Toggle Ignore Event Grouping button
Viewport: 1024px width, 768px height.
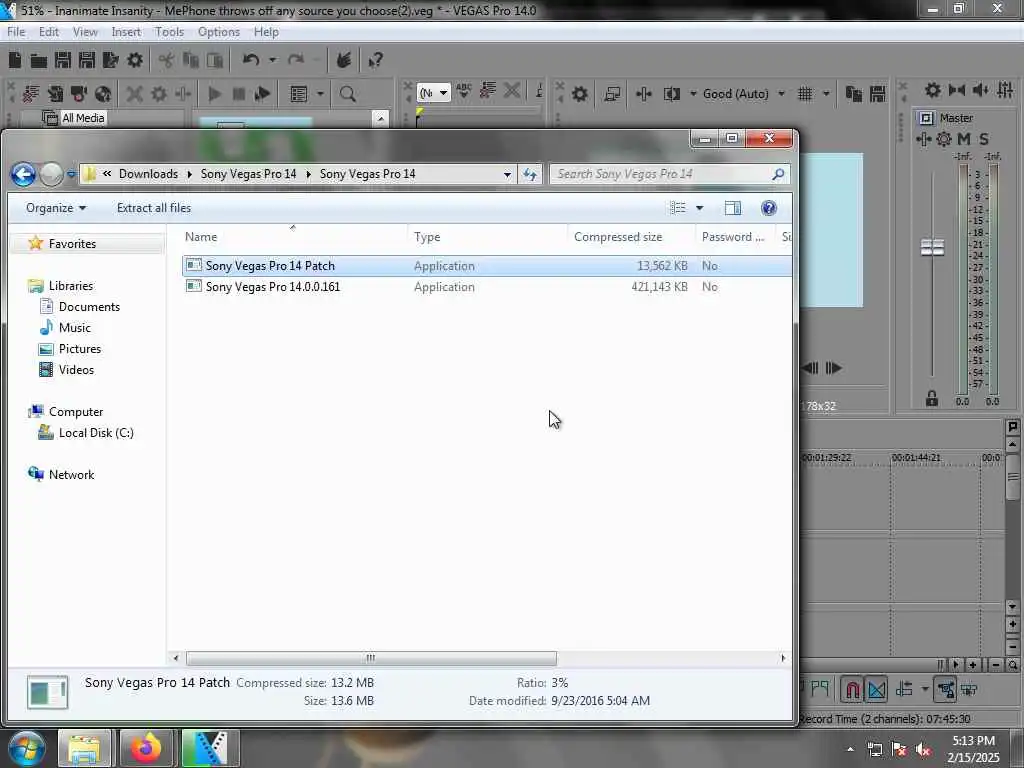pos(970,690)
